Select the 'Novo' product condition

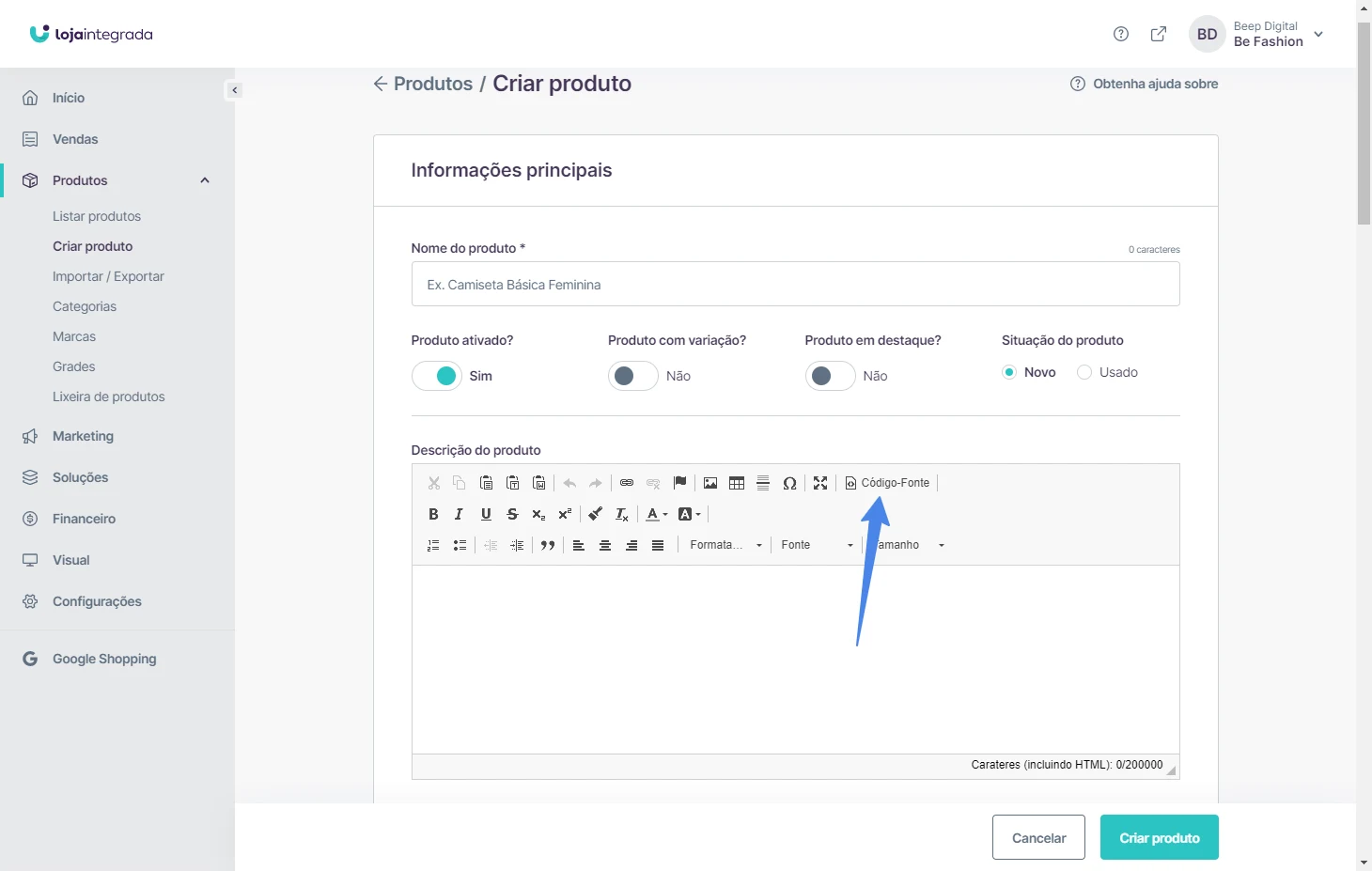1009,372
